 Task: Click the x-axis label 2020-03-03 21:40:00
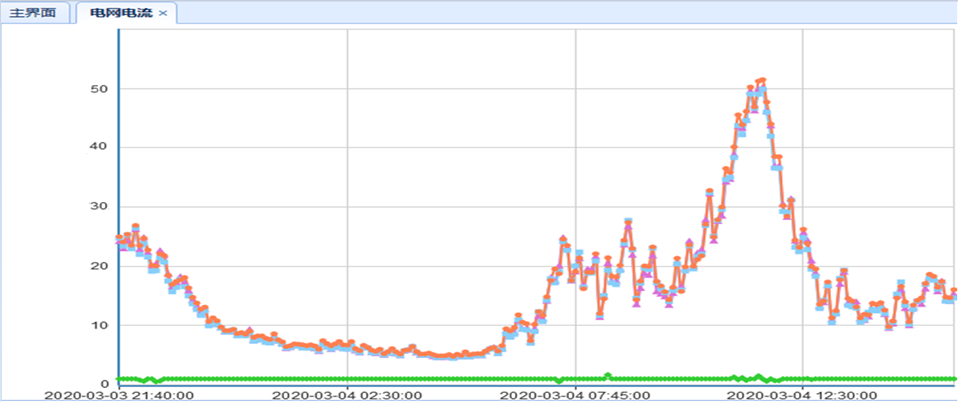coord(119,394)
